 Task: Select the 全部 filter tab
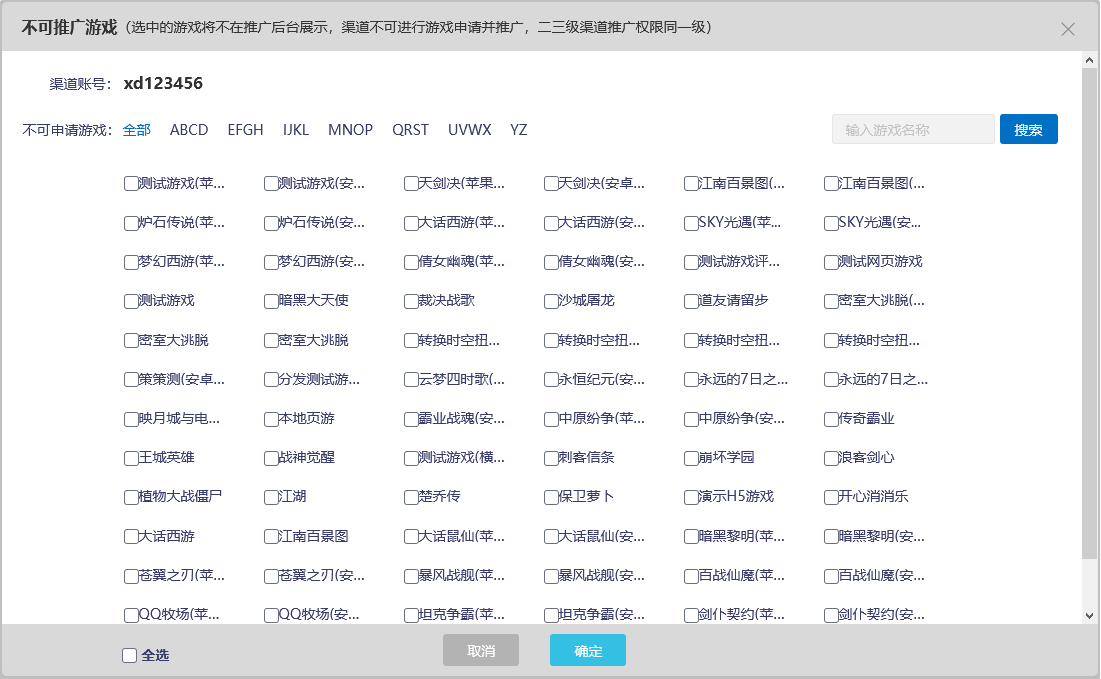pyautogui.click(x=136, y=130)
